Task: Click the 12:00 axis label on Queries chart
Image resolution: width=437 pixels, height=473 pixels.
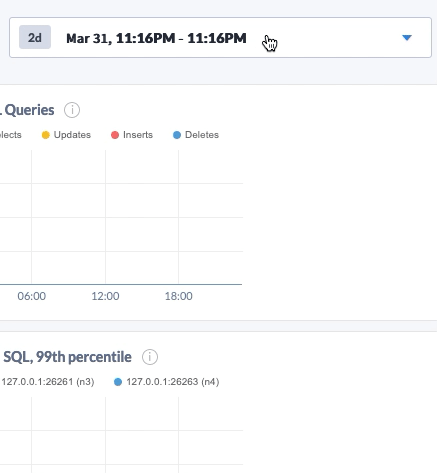Action: [x=105, y=296]
